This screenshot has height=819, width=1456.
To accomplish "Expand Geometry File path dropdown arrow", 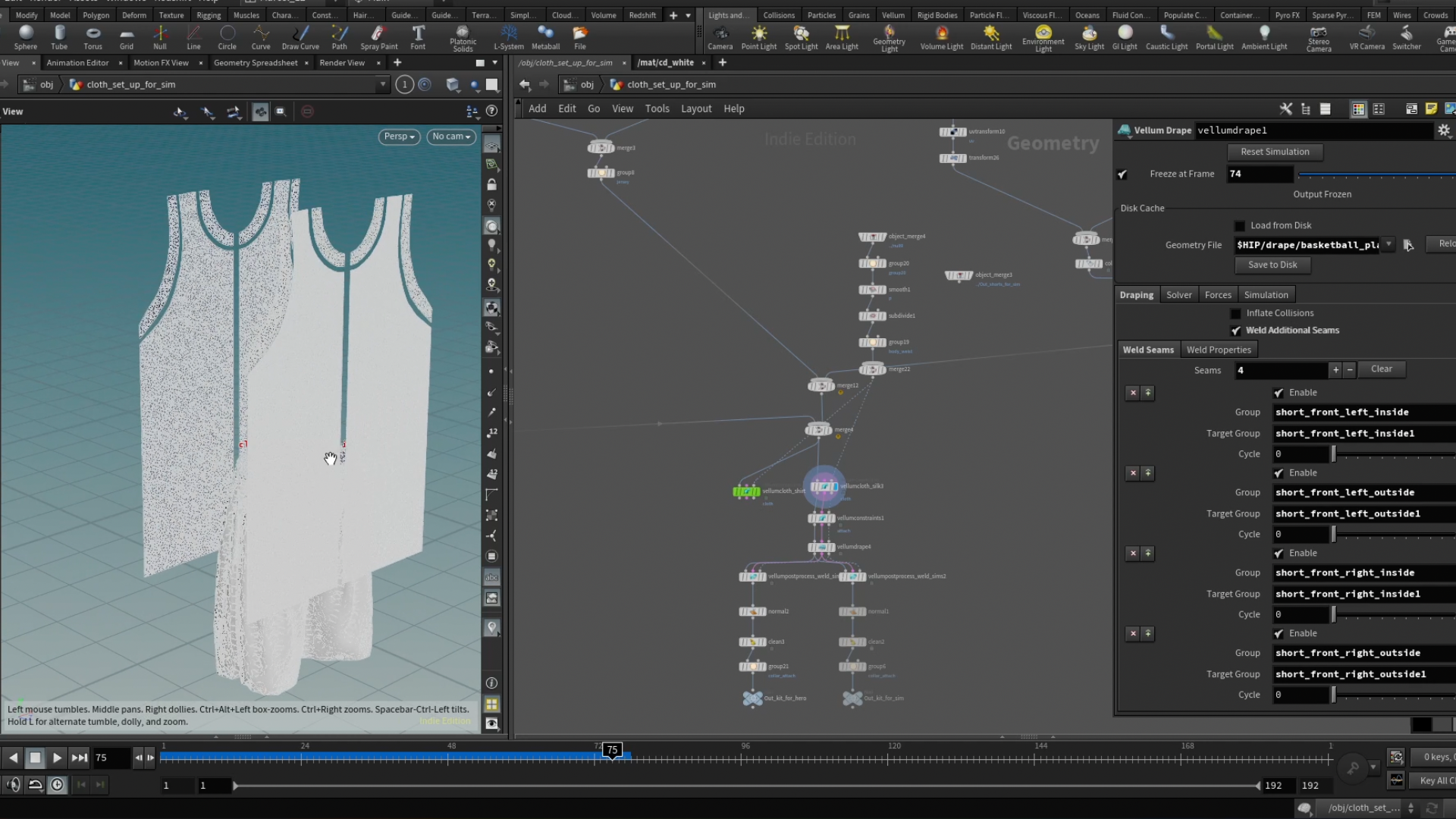I will pos(1389,244).
